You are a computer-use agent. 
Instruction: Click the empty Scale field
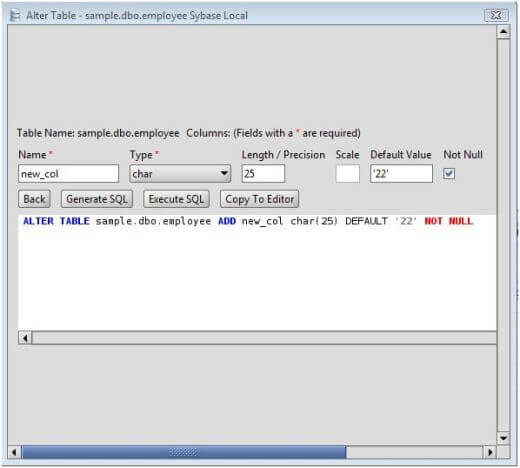pos(348,174)
